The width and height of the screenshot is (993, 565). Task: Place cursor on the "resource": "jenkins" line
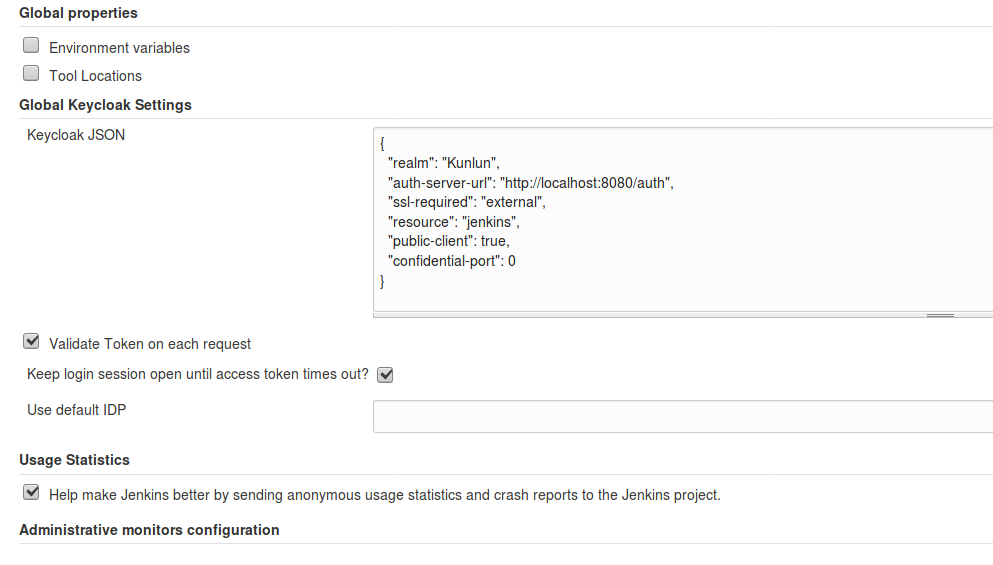(x=453, y=222)
